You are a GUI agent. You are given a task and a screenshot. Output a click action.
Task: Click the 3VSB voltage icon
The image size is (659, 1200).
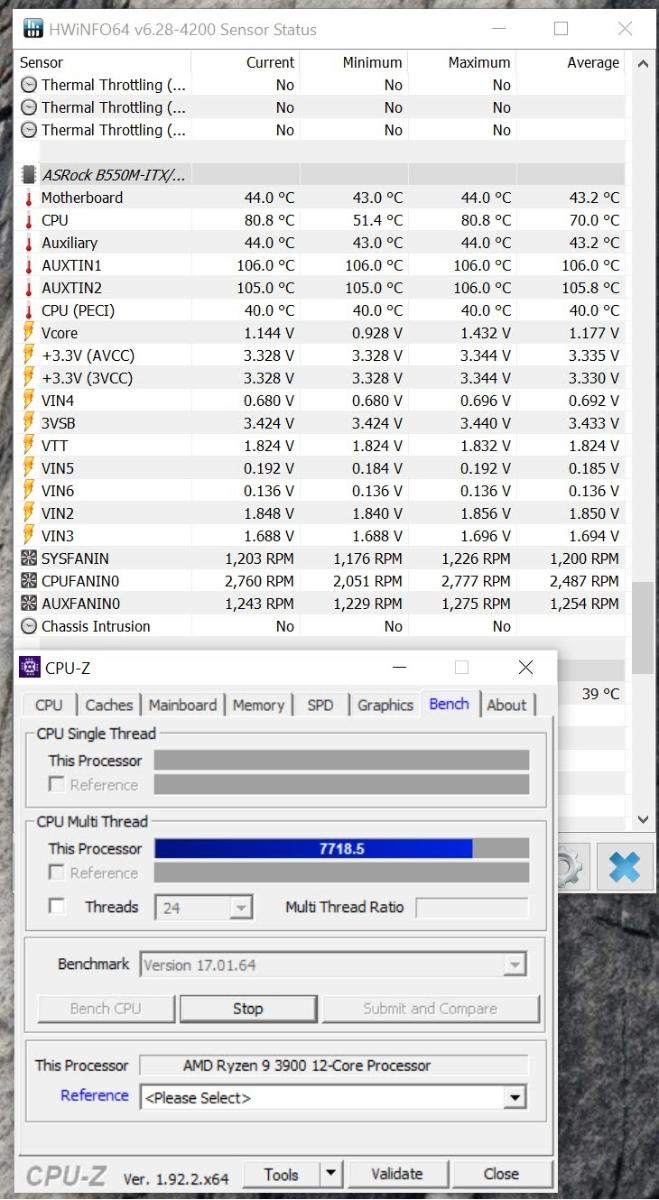pyautogui.click(x=28, y=423)
